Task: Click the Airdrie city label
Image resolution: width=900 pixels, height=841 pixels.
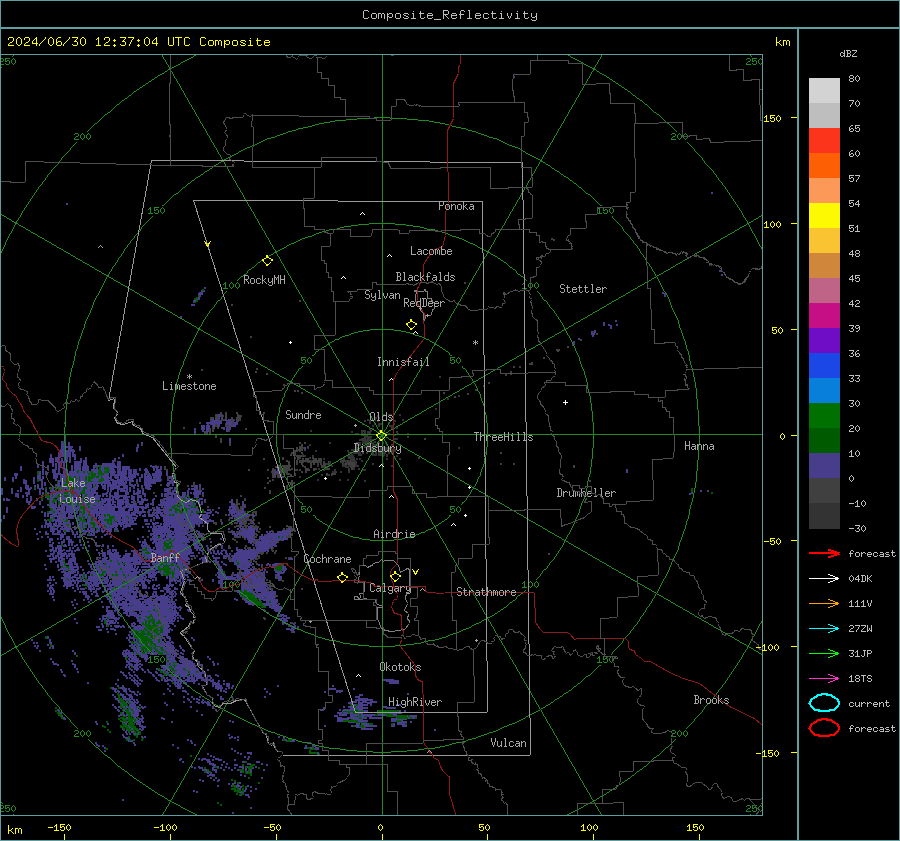Action: click(394, 534)
